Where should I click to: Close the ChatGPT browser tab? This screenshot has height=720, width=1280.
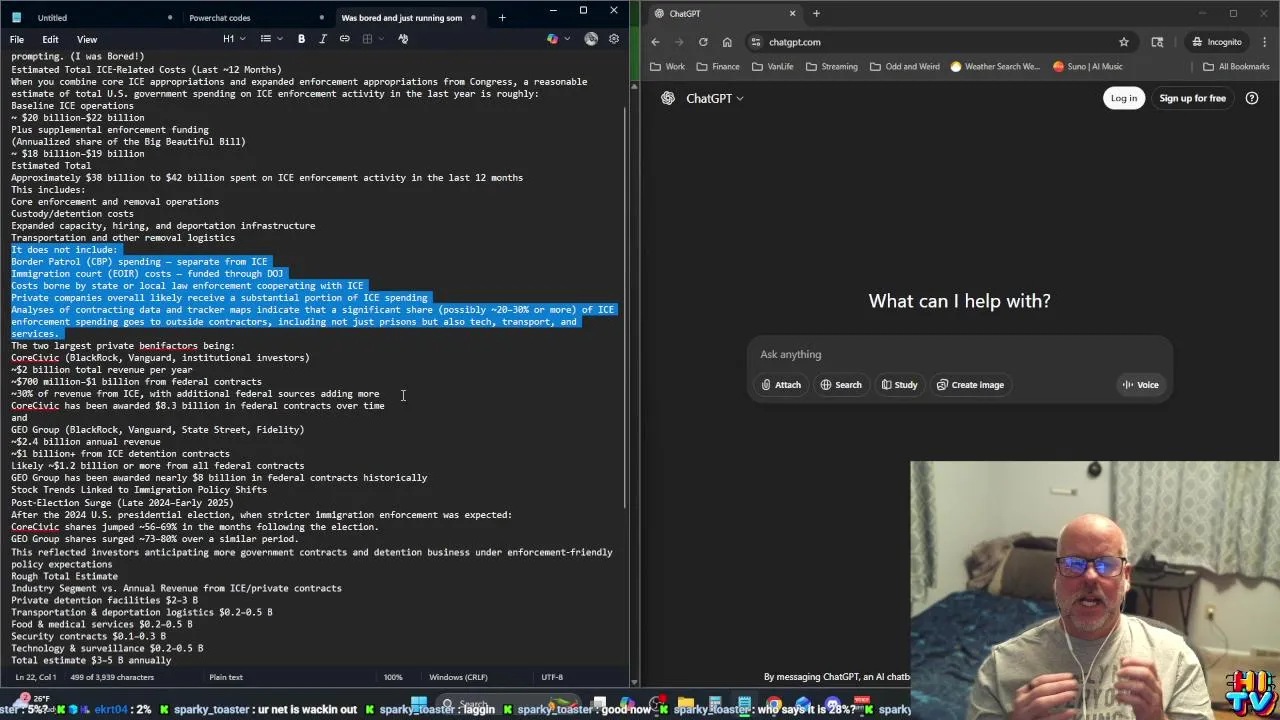pos(792,13)
